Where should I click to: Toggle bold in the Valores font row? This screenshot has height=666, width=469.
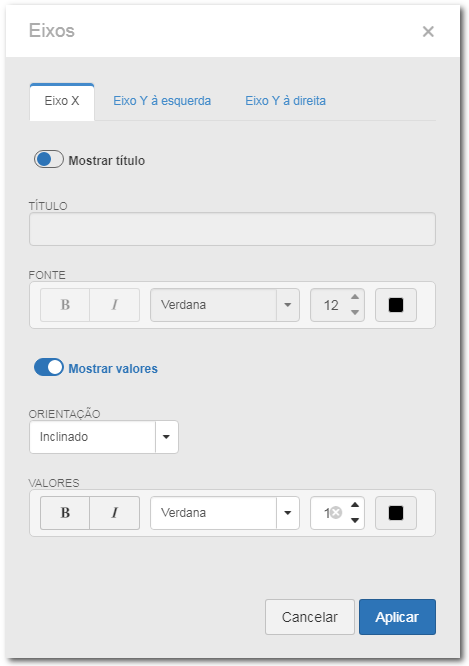tap(65, 513)
